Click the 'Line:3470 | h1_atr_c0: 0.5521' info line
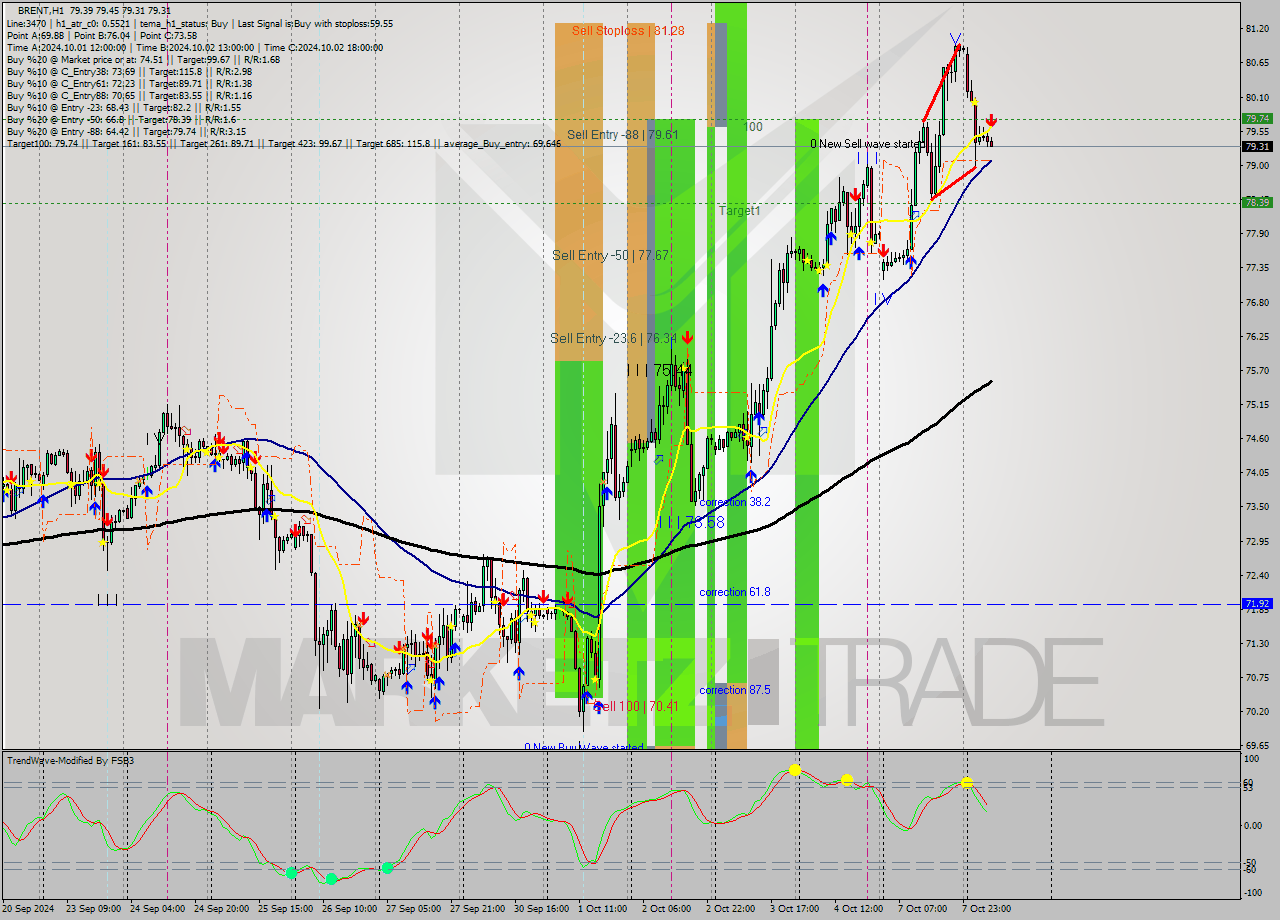The height and width of the screenshot is (920, 1280). pyautogui.click(x=199, y=23)
